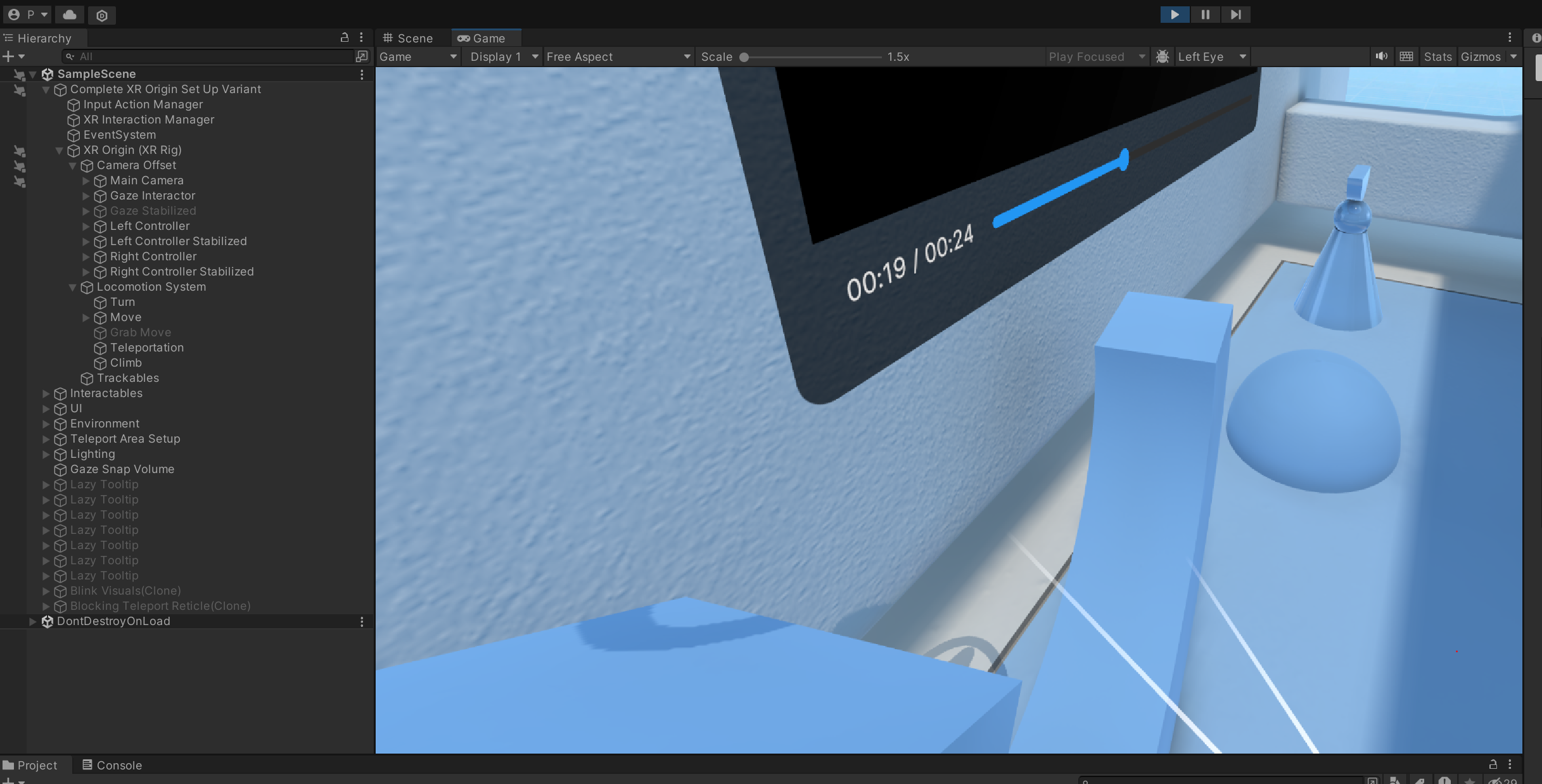Viewport: 1542px width, 784px height.
Task: Expand the Interactables tree item
Action: pyautogui.click(x=46, y=393)
